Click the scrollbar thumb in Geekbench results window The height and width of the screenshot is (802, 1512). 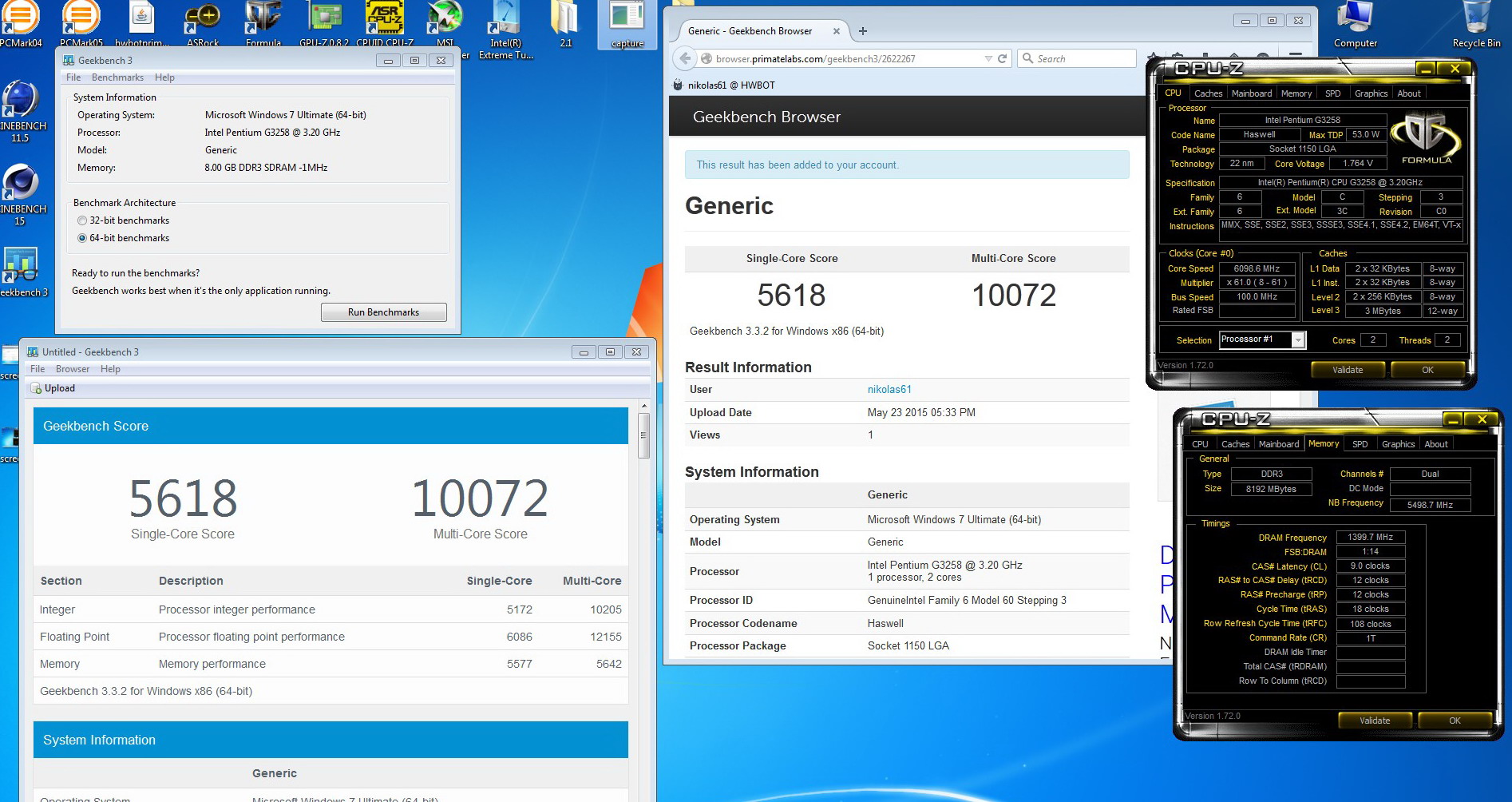pos(643,436)
